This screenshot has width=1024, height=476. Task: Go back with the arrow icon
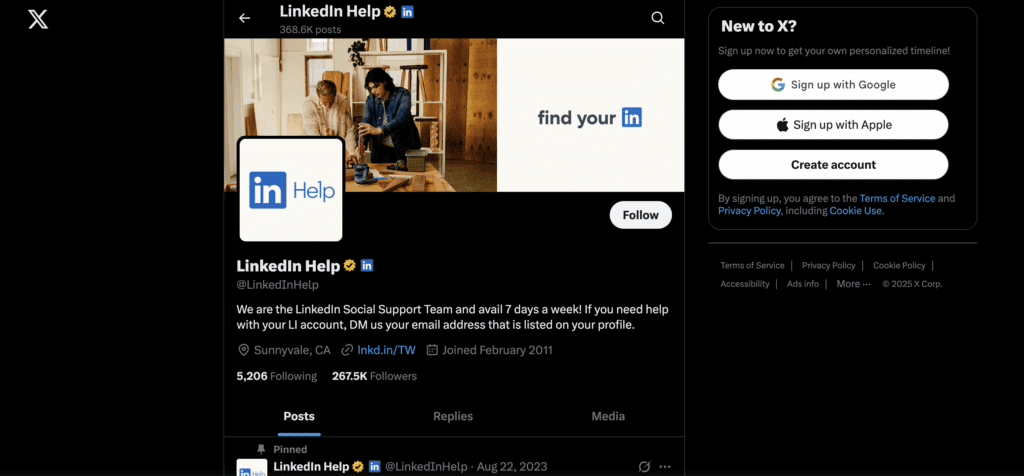pyautogui.click(x=244, y=18)
